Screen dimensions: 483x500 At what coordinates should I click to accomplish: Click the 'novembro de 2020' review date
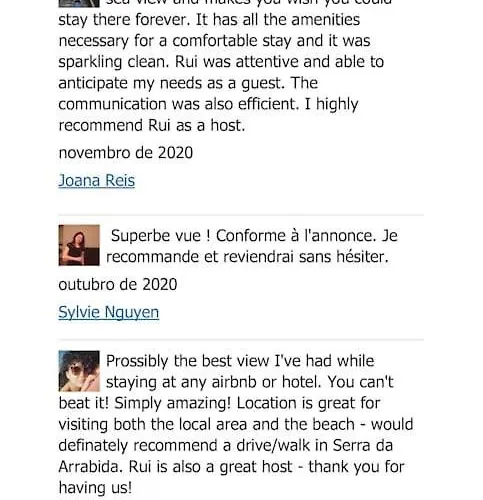pos(126,153)
